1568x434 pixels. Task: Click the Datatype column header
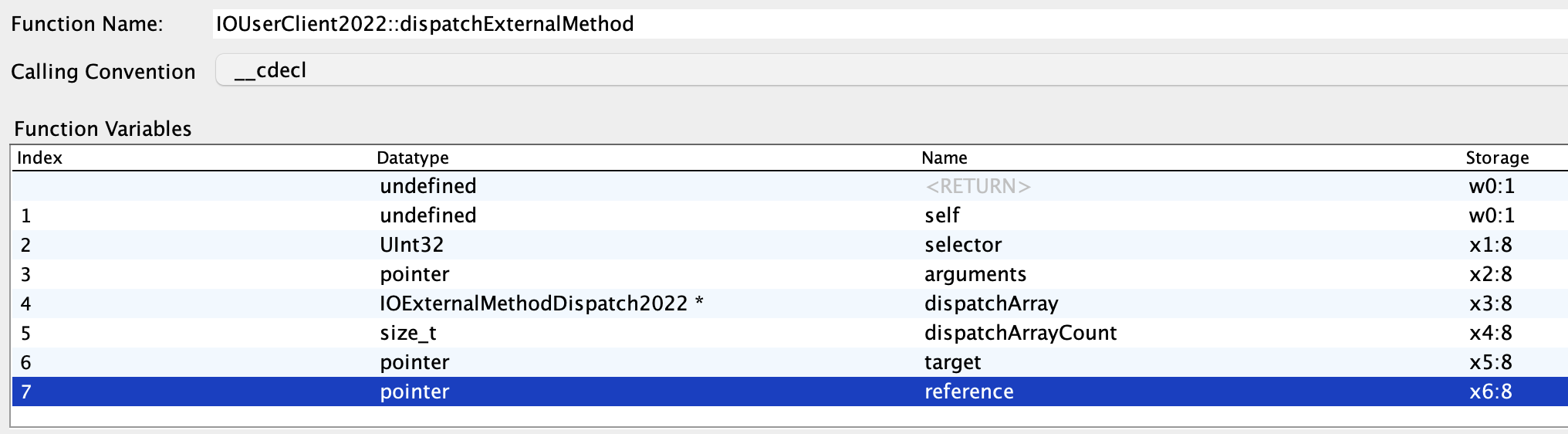413,158
